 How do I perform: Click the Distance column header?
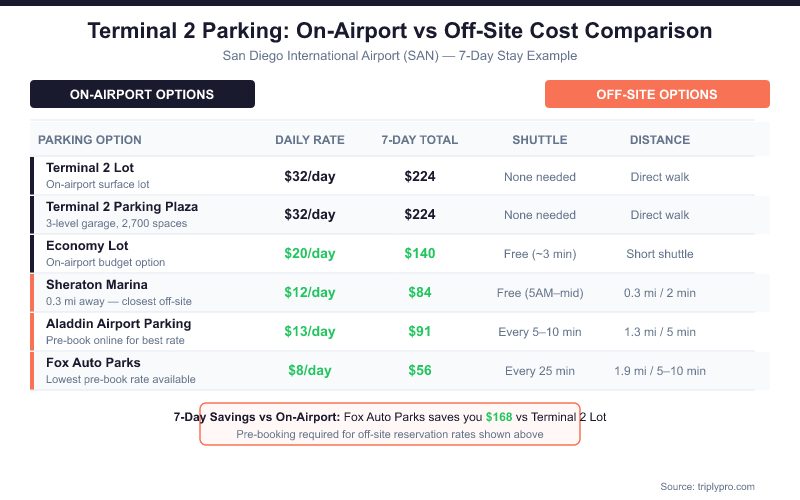(x=660, y=140)
